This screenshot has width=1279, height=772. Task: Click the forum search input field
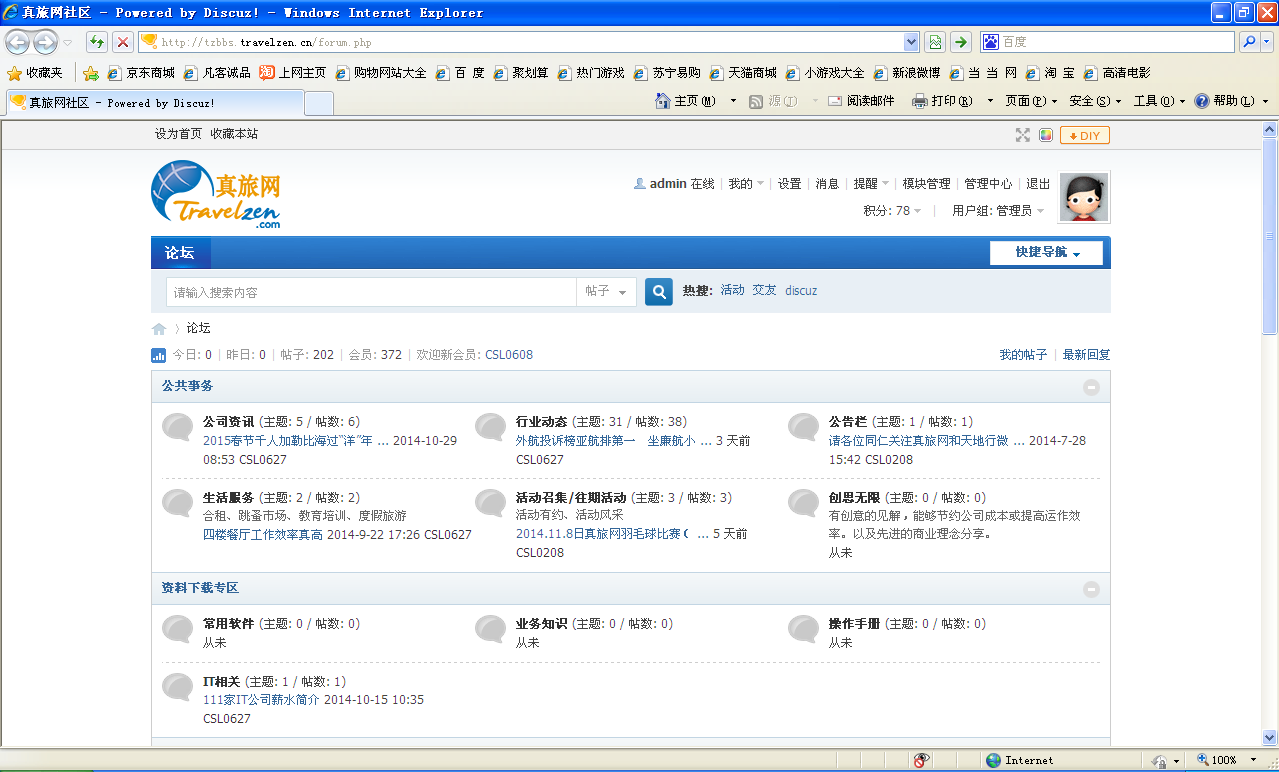pos(371,292)
